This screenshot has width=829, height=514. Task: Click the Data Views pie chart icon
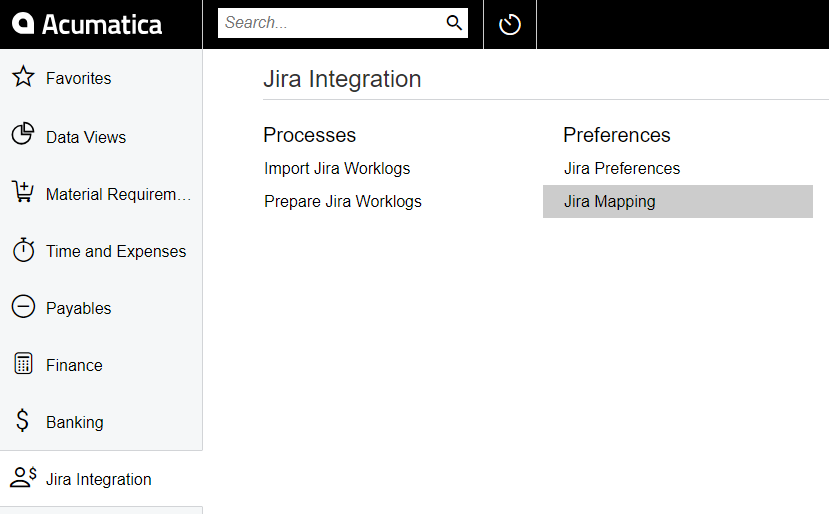pos(23,134)
